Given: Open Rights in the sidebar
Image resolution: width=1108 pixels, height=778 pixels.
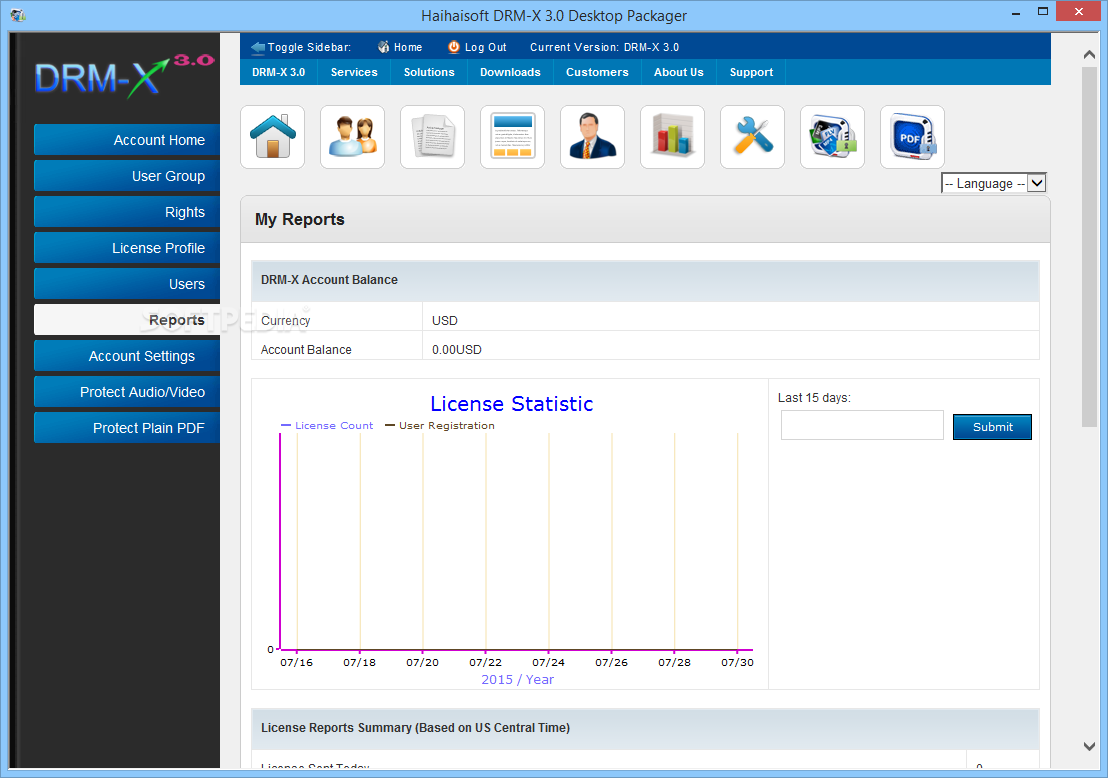Looking at the screenshot, I should [x=127, y=212].
